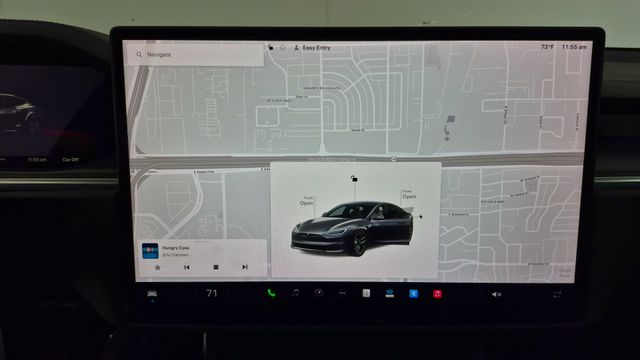Screen dimensions: 640x360
Task: Tap the highway shield marker on the map
Action: click(393, 159)
